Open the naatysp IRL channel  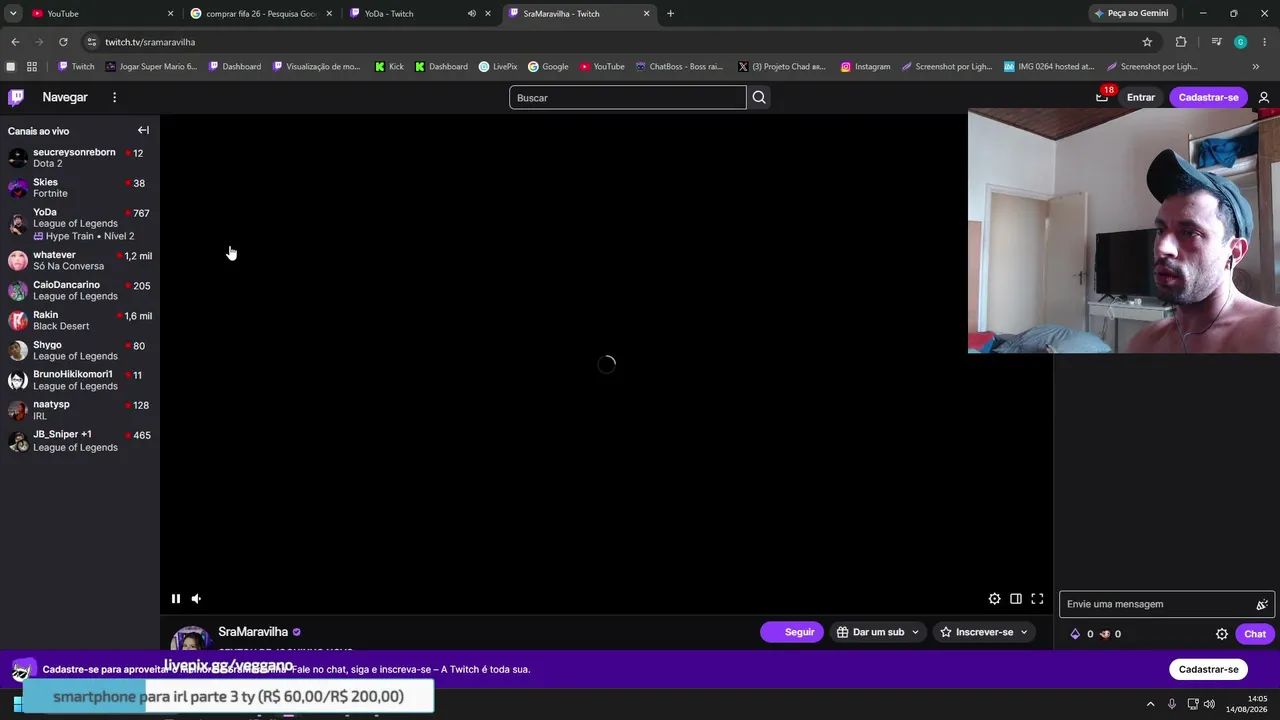80,410
